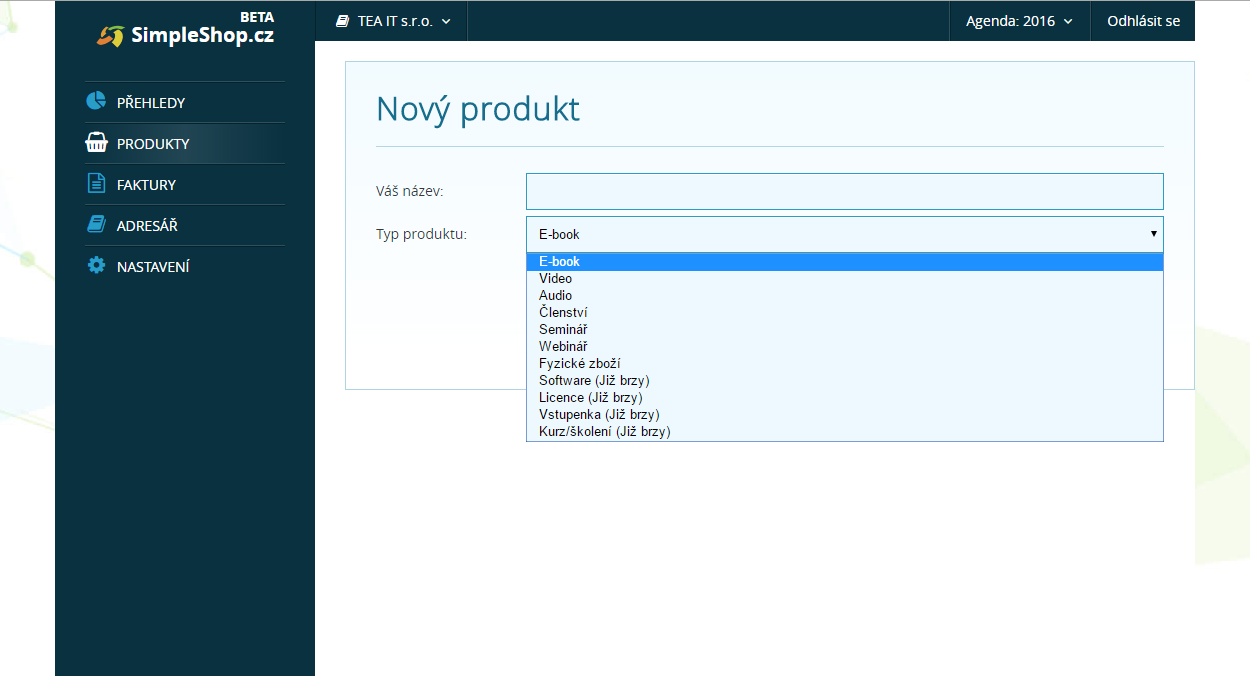Focus the Váš název input field
This screenshot has height=676, width=1250.
click(845, 191)
